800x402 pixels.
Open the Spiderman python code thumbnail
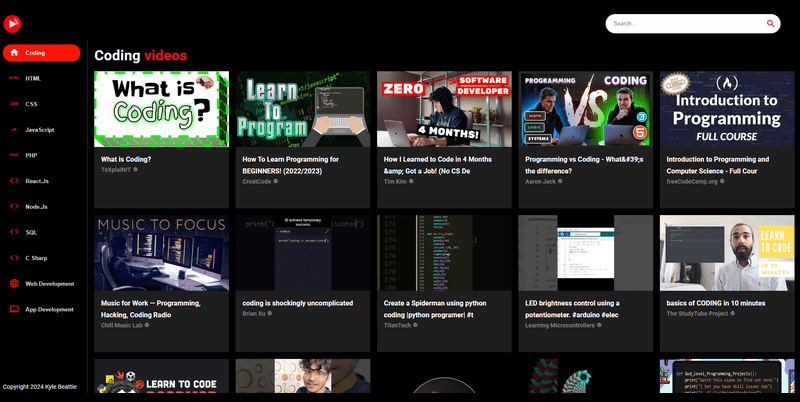click(x=444, y=253)
